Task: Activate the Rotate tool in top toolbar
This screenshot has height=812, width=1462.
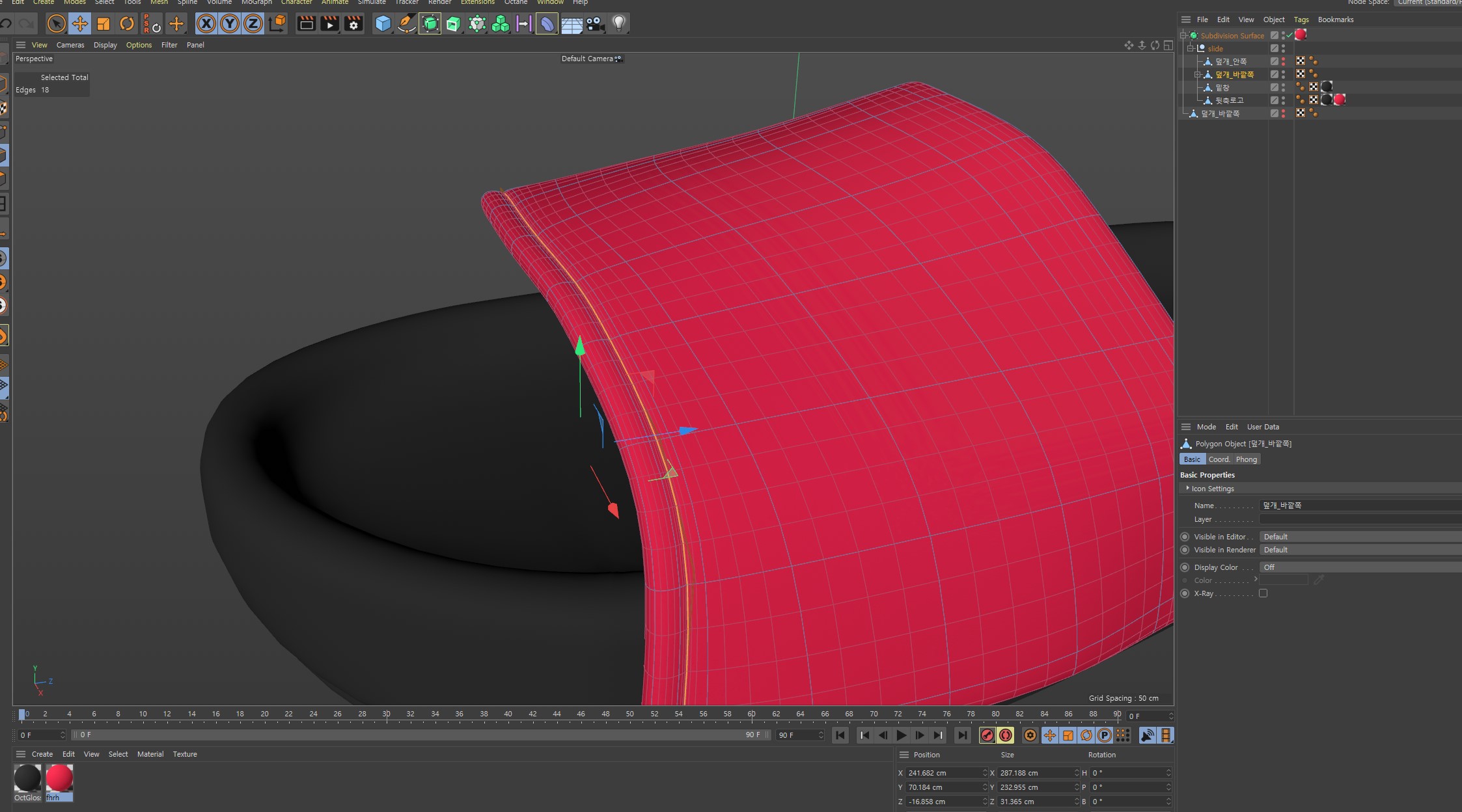Action: point(127,24)
